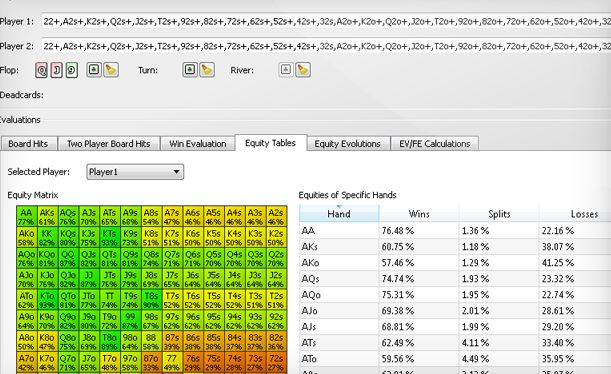Open the Two Player Board Hits tab
611x374 pixels.
[109, 144]
